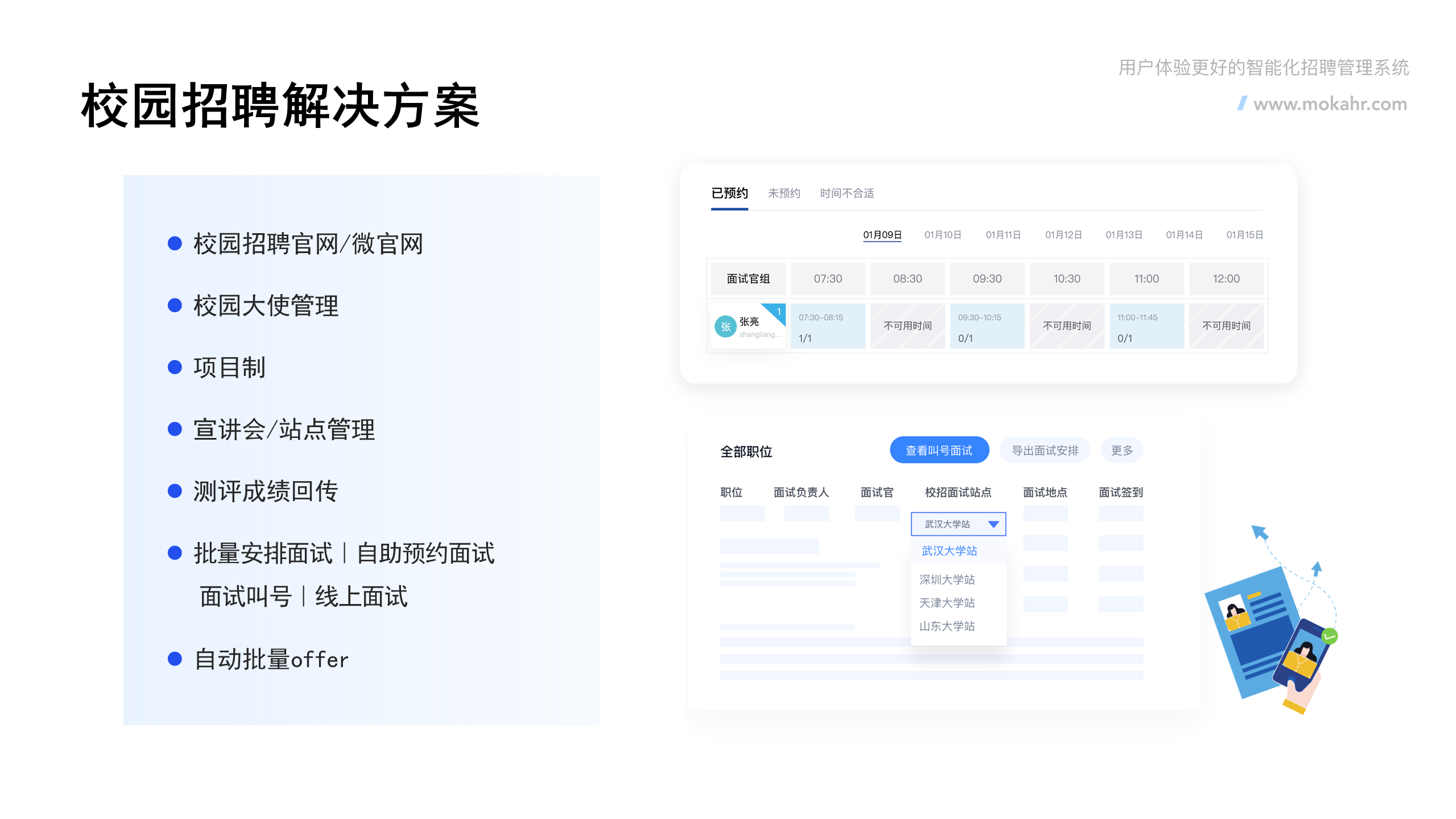Click the 面试官 column header
Screen dimensions: 1456x819
click(x=877, y=492)
